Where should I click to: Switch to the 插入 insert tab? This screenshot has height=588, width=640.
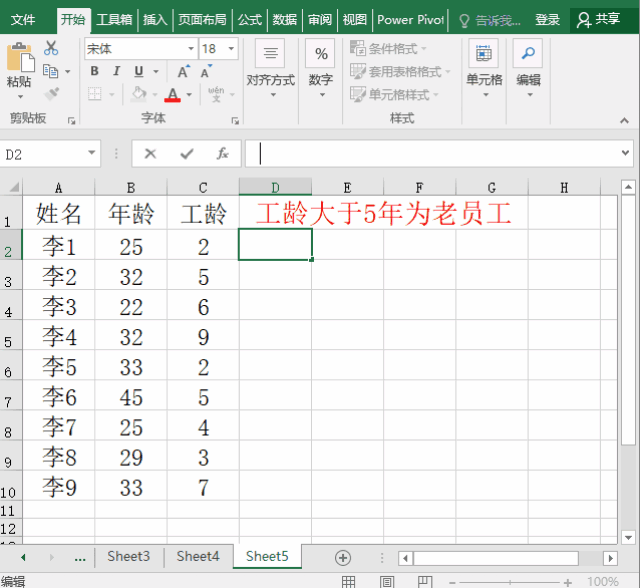pyautogui.click(x=155, y=20)
